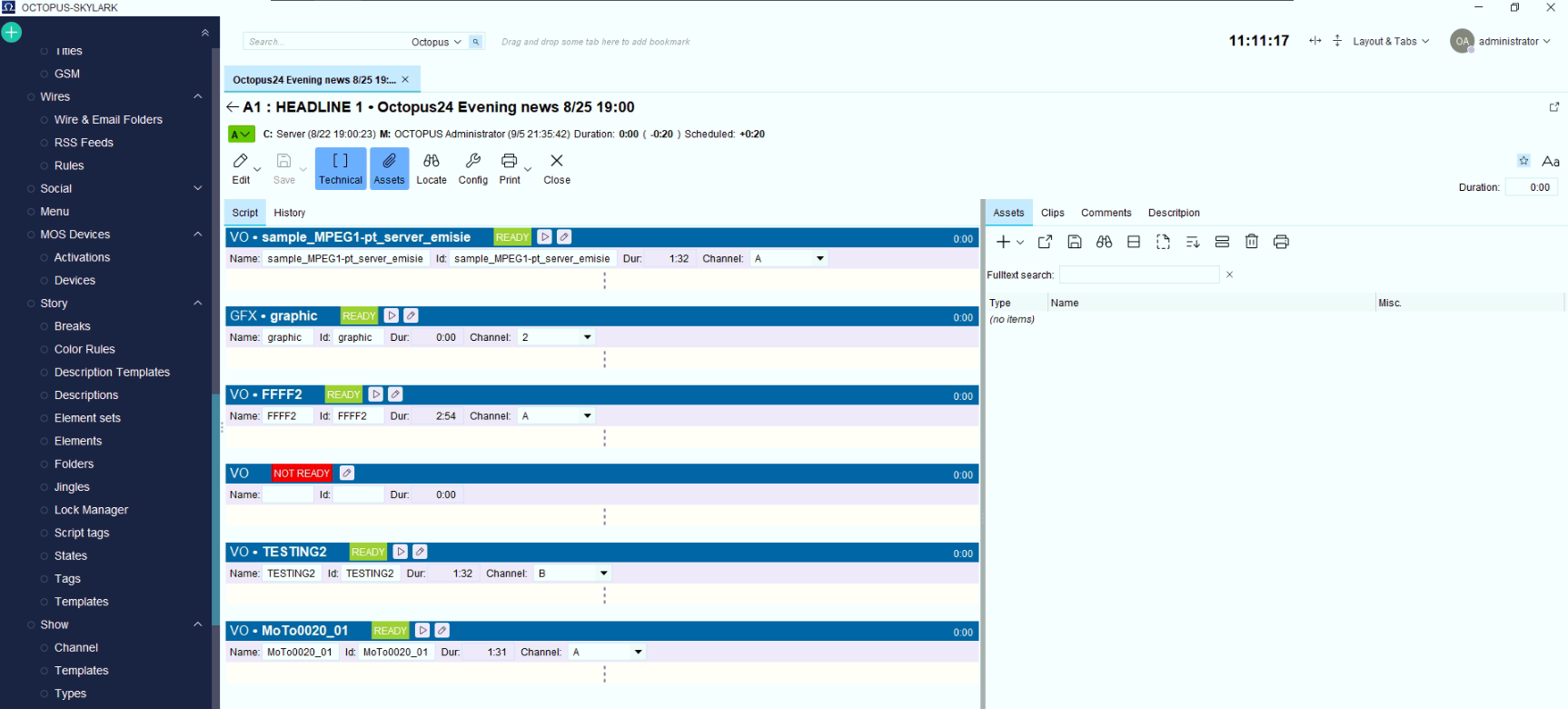
Task: Click the save disk icon in Assets panel
Action: (1075, 242)
